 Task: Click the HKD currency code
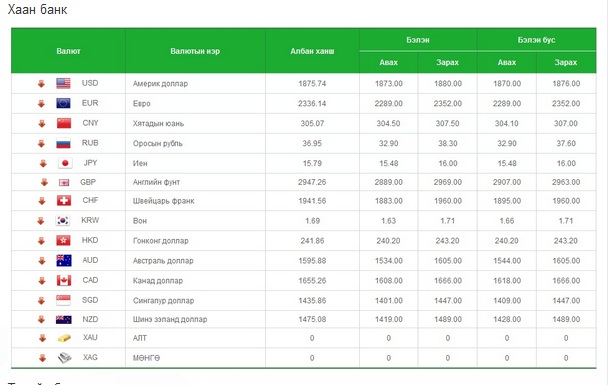click(x=90, y=240)
